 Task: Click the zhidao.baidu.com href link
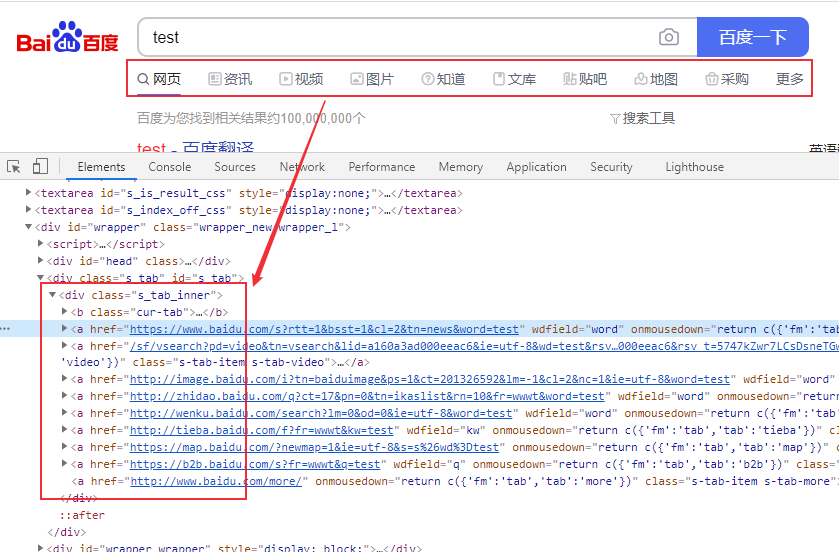(367, 396)
